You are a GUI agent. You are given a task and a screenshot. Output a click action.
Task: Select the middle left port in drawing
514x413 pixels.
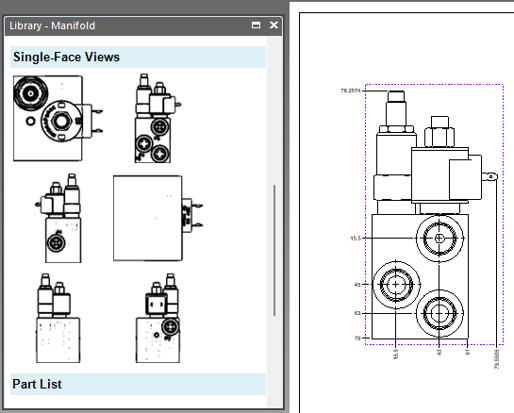[x=396, y=285]
